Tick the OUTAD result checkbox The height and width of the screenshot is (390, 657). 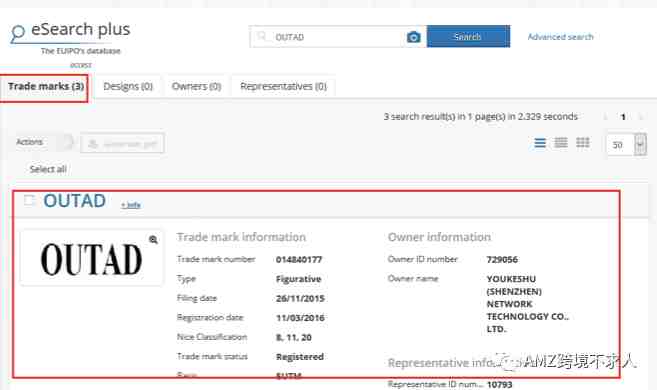click(x=29, y=200)
